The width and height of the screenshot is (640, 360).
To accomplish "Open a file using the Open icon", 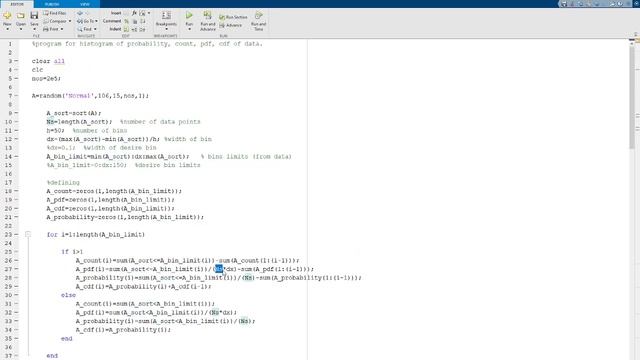I will (x=20, y=16).
